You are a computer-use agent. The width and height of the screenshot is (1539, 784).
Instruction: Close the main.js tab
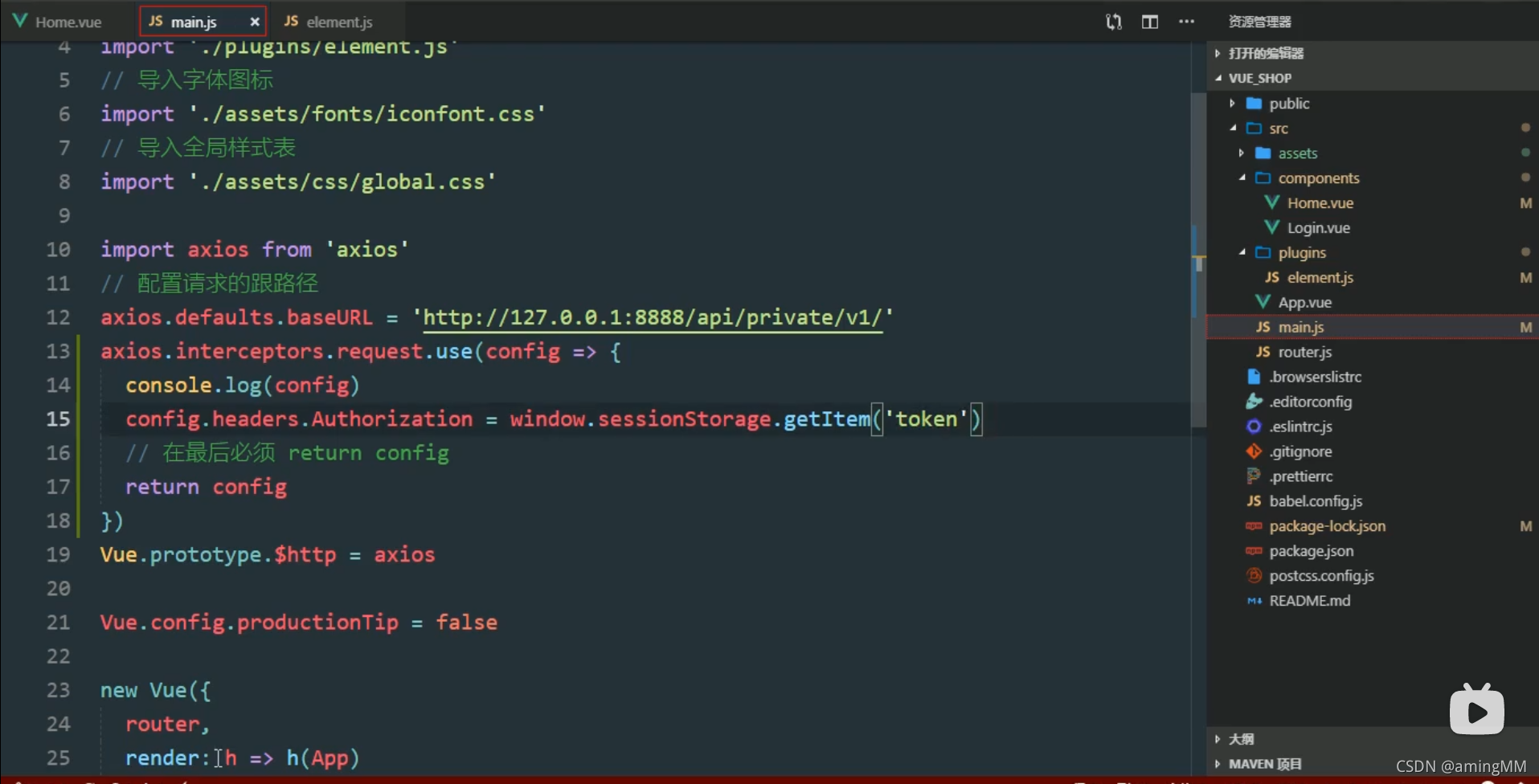255,22
